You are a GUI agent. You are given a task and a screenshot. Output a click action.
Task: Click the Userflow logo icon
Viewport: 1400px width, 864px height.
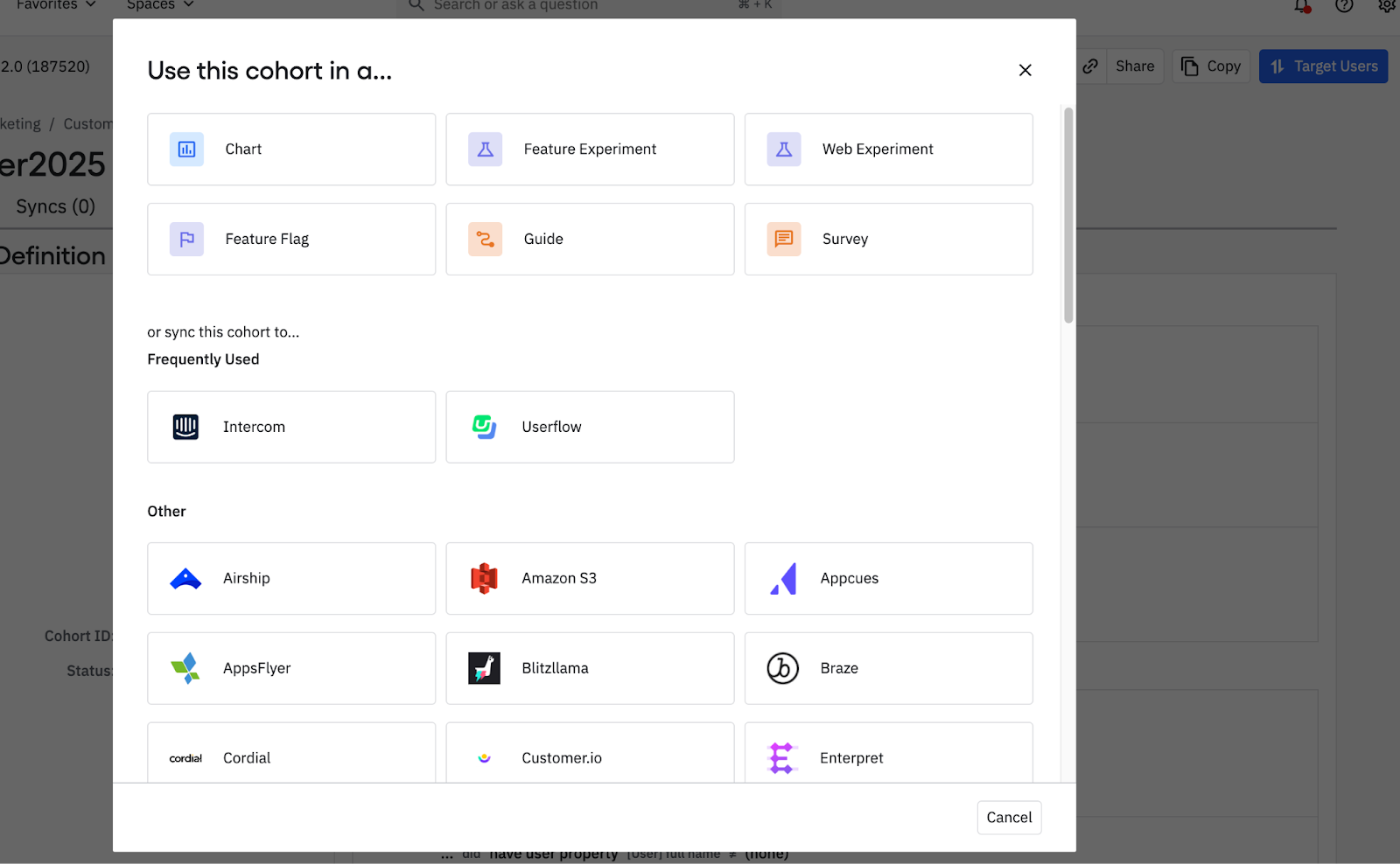(484, 427)
